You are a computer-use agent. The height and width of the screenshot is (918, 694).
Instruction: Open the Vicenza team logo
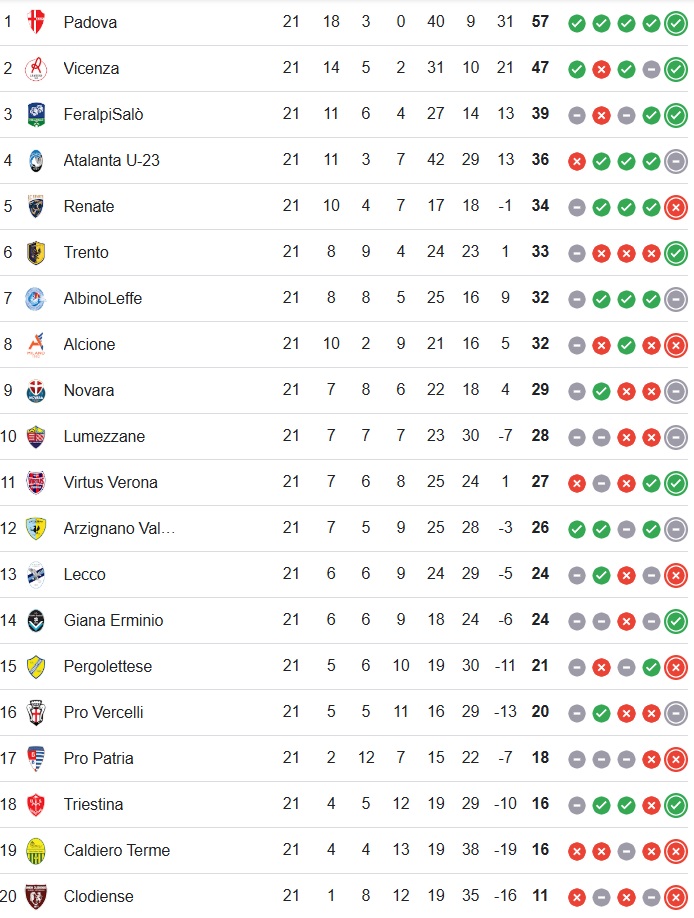36,68
